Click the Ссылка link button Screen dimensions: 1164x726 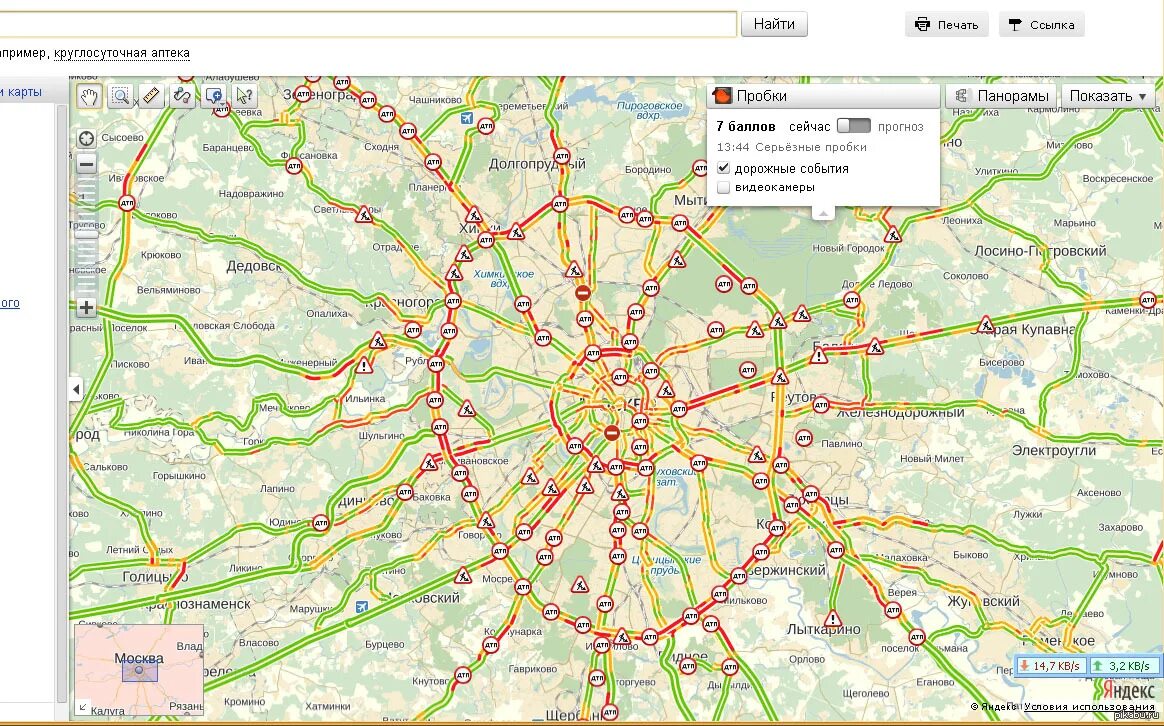pos(1042,24)
